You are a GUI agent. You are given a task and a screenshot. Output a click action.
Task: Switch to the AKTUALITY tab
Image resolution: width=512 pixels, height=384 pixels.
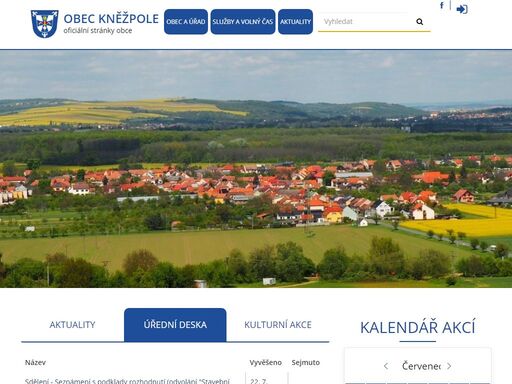[72, 325]
